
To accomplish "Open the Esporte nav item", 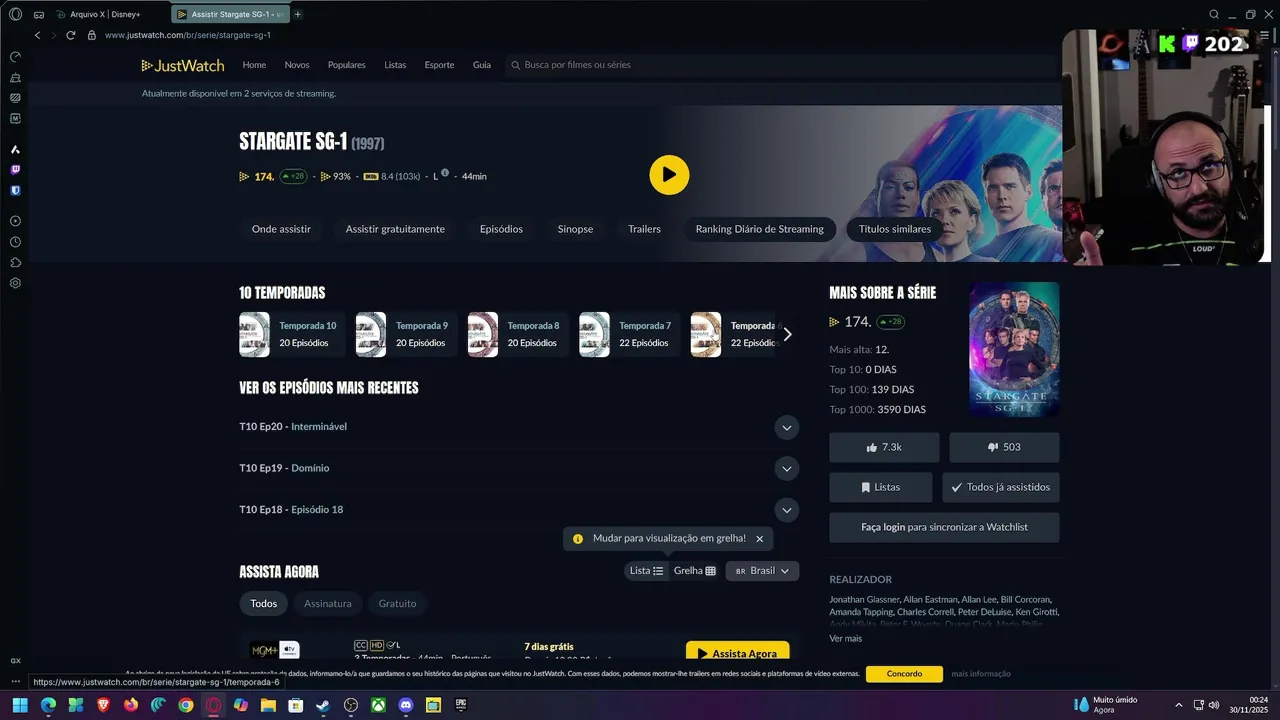I will coord(439,65).
